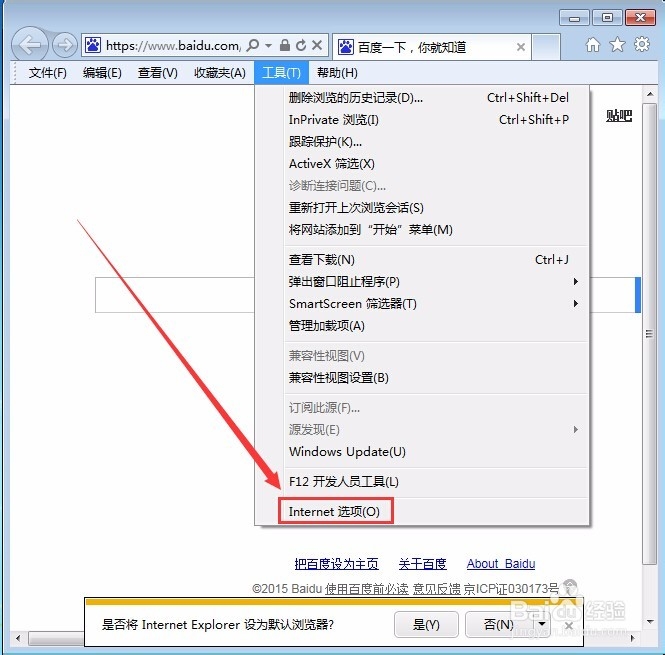The height and width of the screenshot is (655, 665).
Task: Click 是(Y) to set default browser
Action: click(426, 624)
